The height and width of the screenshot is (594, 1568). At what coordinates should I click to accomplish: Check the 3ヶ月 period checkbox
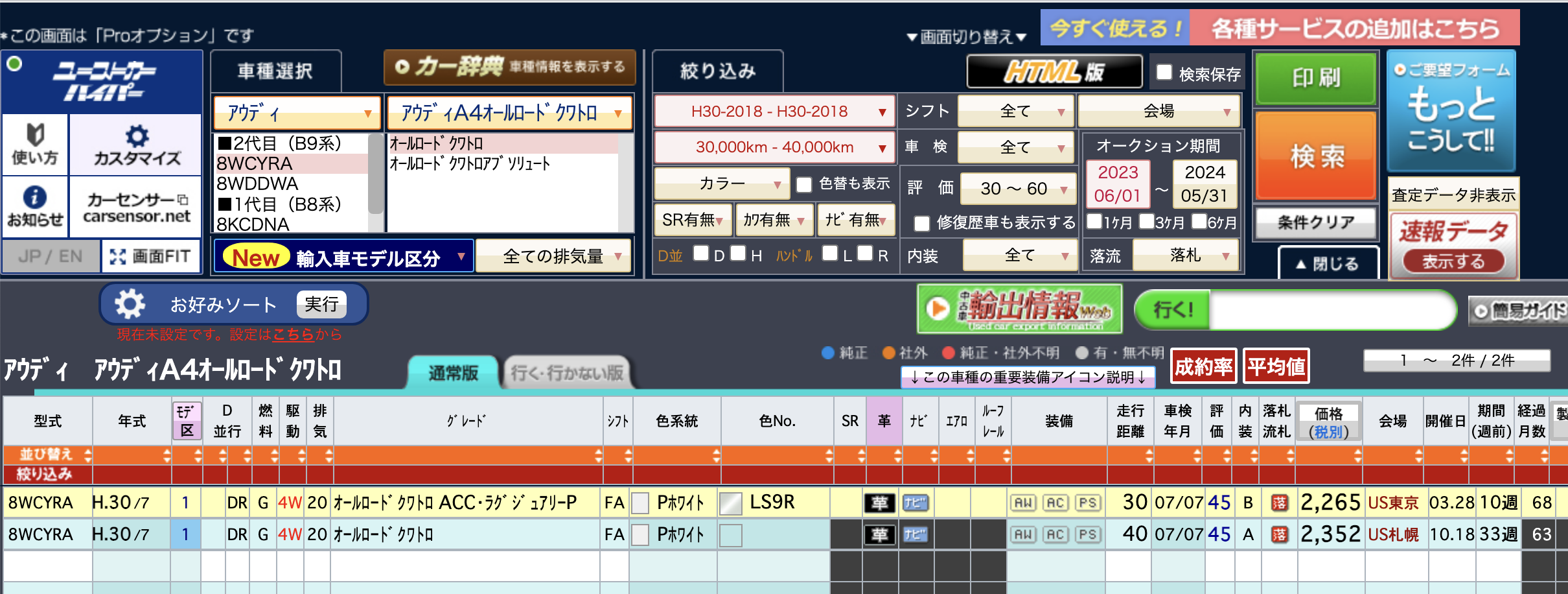pyautogui.click(x=1147, y=221)
